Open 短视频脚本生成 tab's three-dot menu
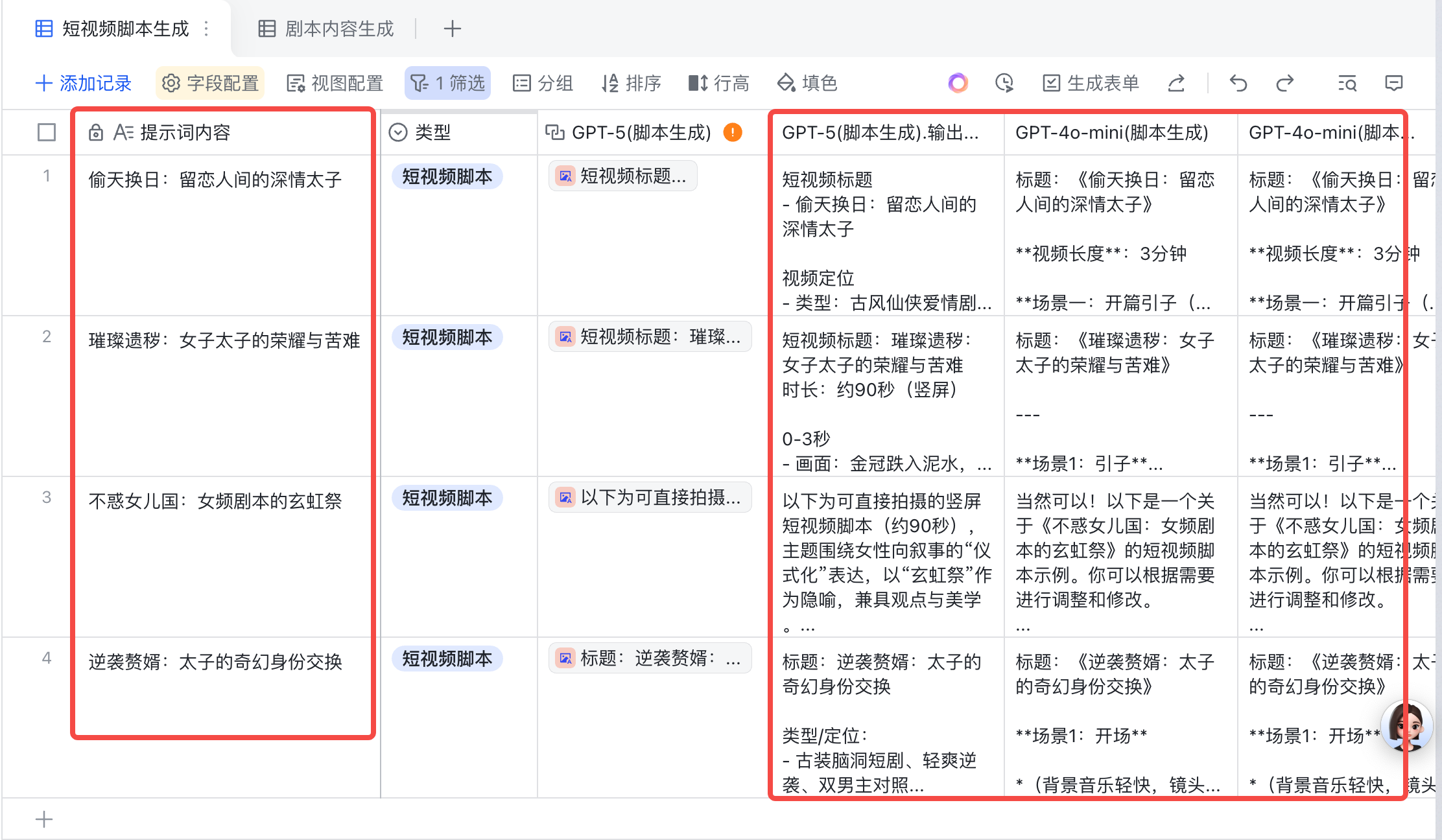 (206, 29)
